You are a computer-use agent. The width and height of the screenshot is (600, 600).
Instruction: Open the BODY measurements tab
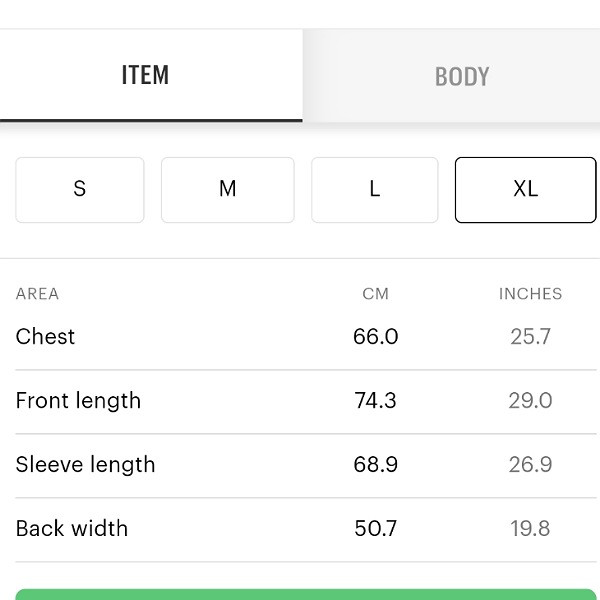tap(461, 77)
